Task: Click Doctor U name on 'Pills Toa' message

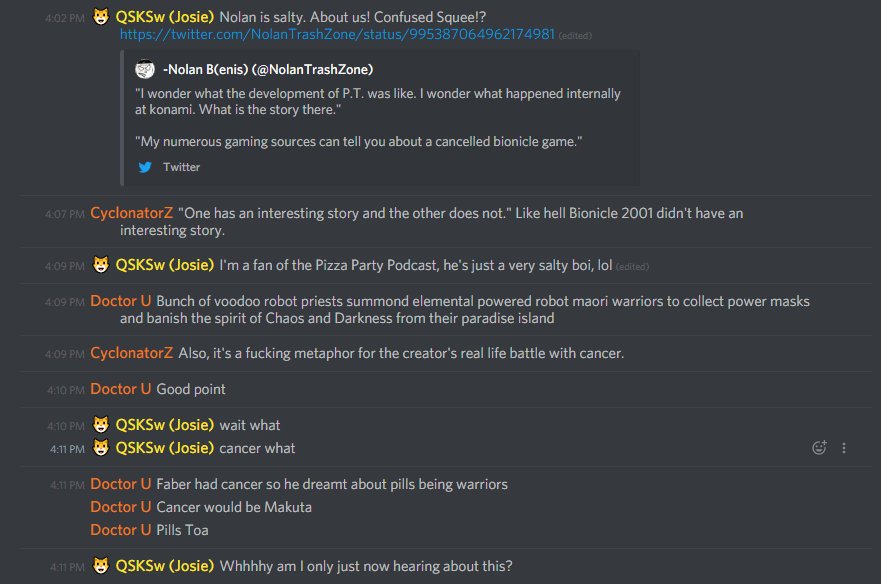Action: [x=121, y=530]
